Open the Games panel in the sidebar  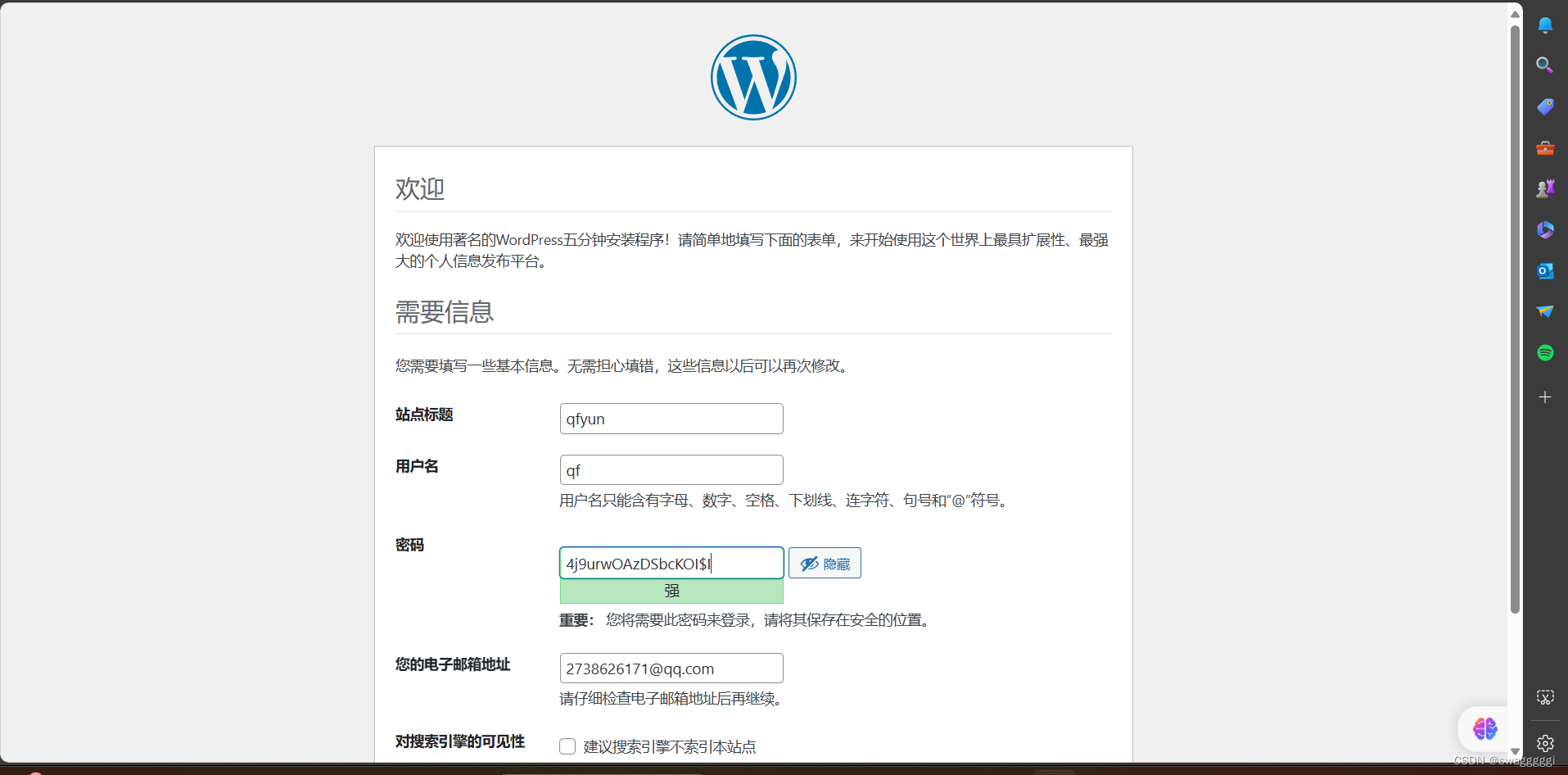click(x=1546, y=188)
